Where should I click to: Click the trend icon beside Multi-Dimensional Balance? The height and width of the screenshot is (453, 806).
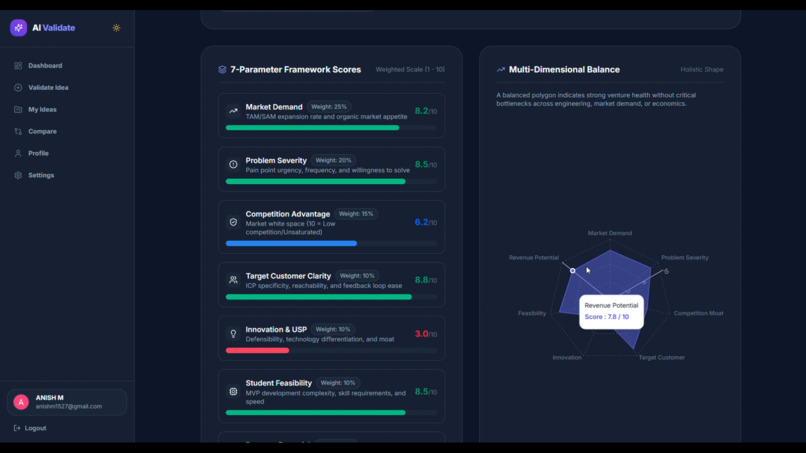(501, 69)
